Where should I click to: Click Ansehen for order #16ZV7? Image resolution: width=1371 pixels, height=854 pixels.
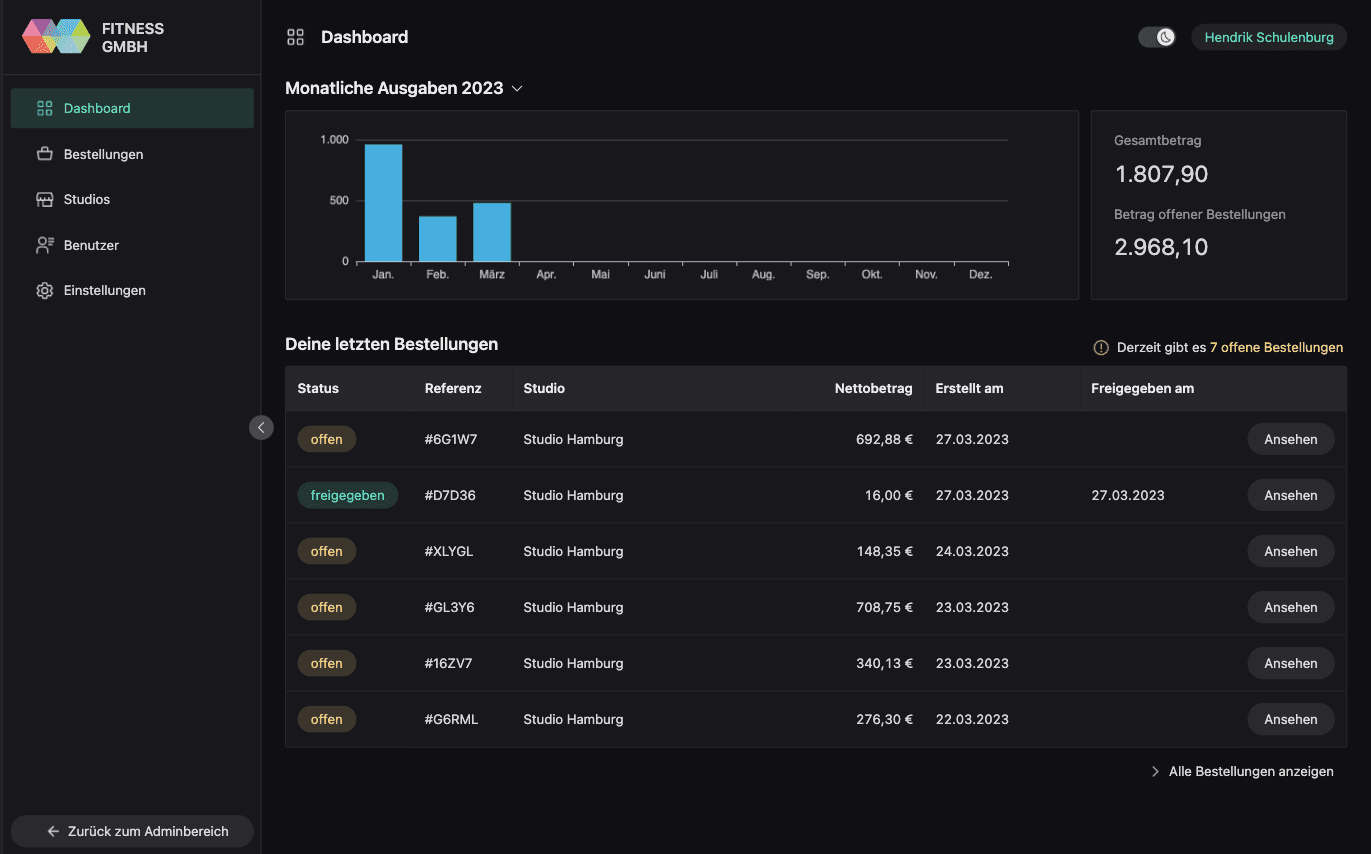[1291, 663]
